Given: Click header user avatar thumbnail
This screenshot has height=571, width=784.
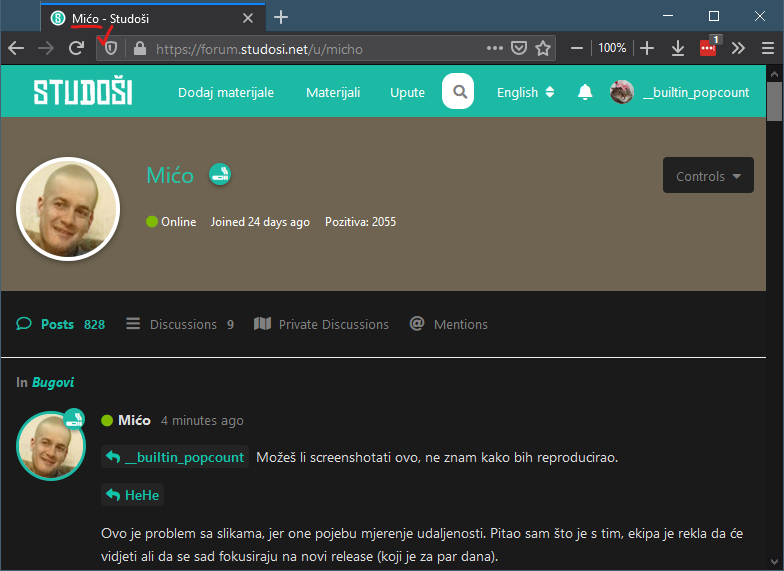Looking at the screenshot, I should [x=622, y=92].
